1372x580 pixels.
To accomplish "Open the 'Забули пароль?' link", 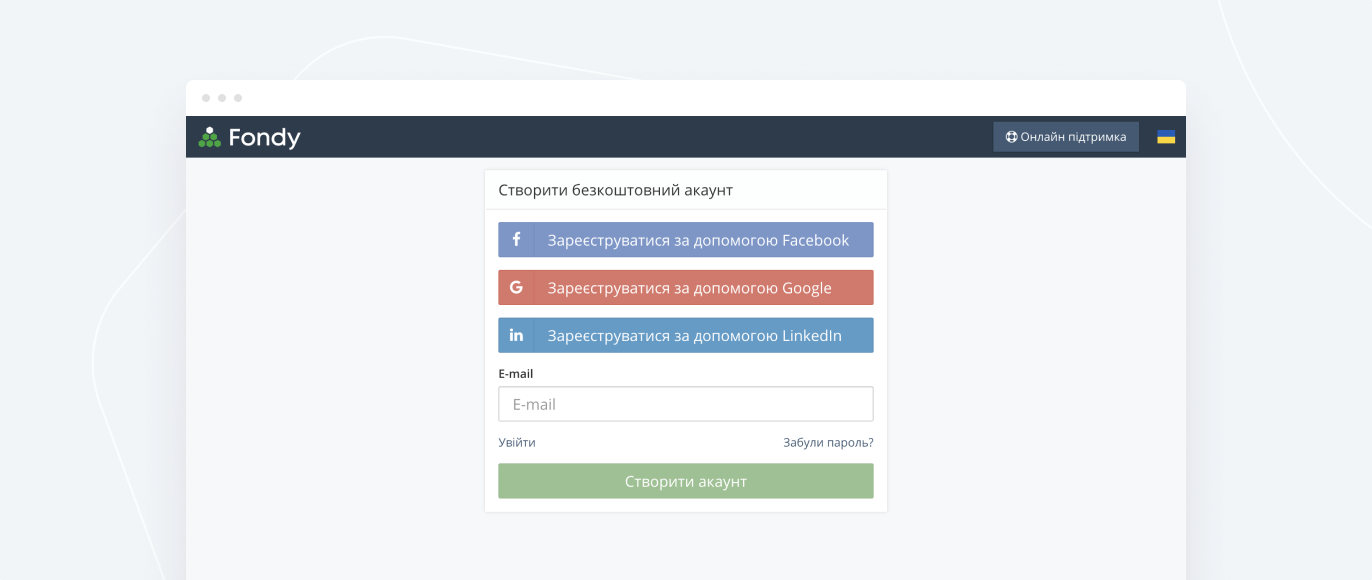I will pos(828,442).
